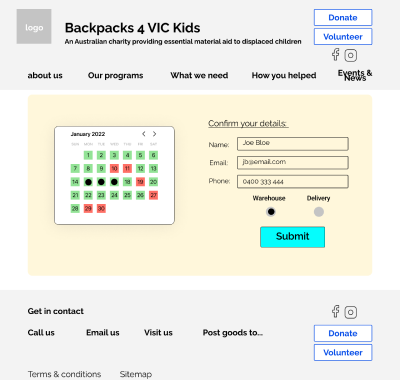Viewport: 400px width, 380px height.
Task: Open the Instagram icon in the header
Action: [x=351, y=55]
